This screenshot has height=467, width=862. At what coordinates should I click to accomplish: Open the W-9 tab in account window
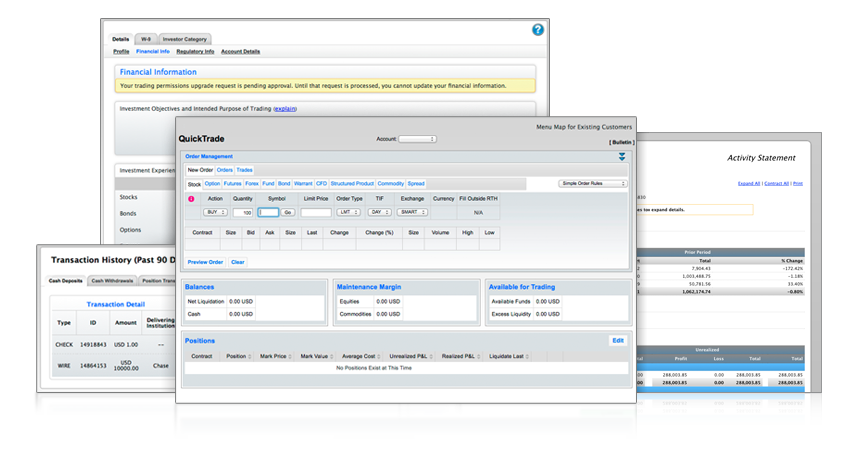(x=146, y=39)
